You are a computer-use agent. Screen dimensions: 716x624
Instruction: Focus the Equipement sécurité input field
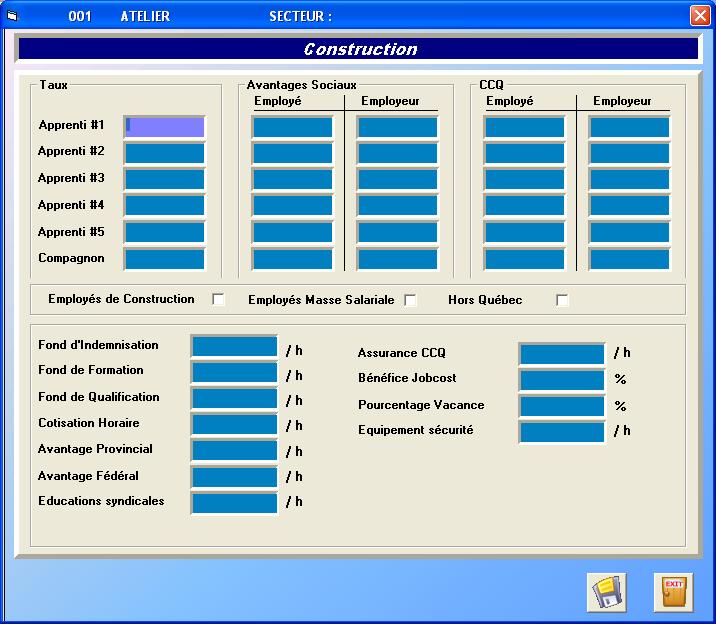coord(562,432)
